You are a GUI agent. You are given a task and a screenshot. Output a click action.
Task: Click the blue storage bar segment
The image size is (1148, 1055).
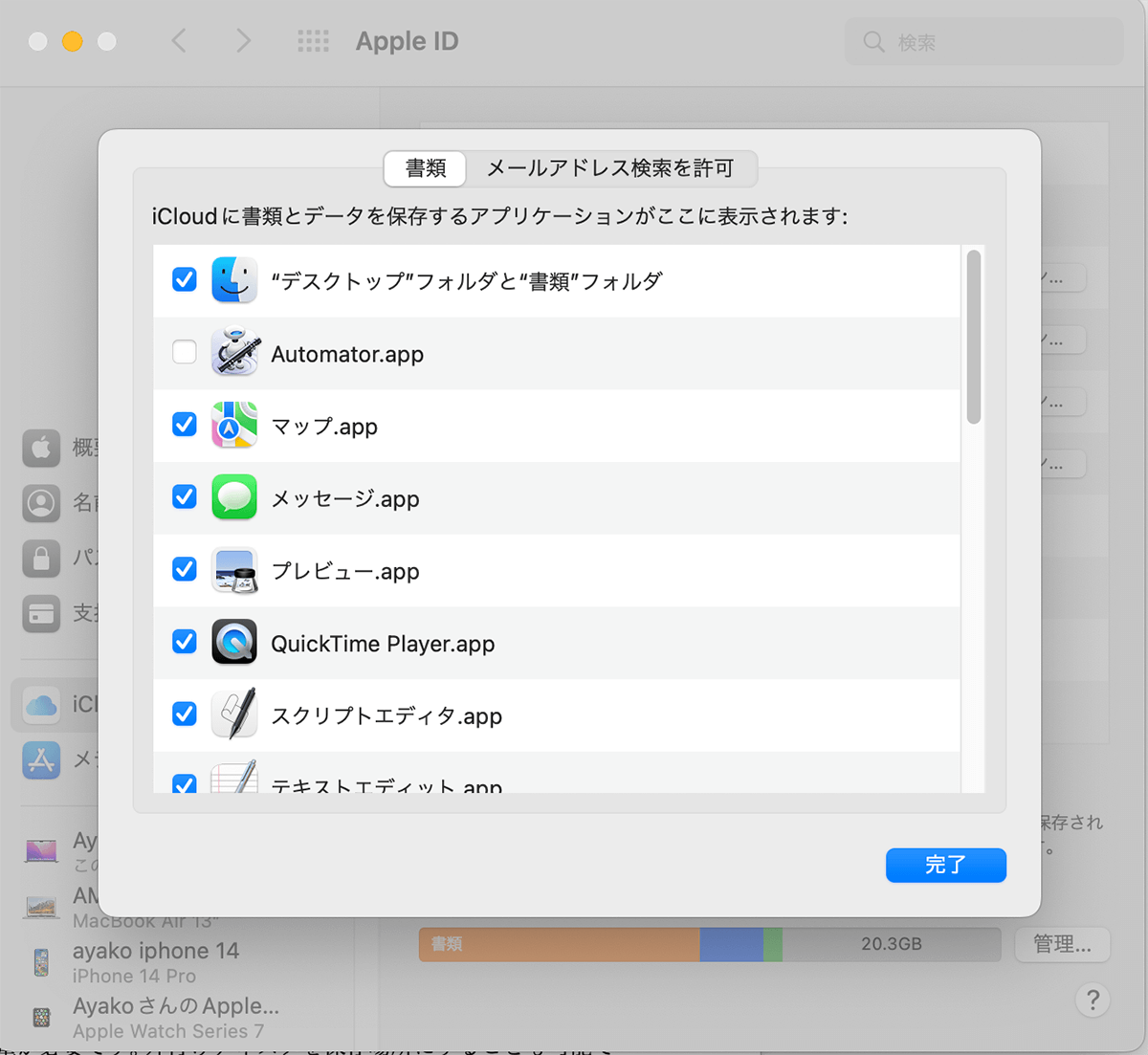[x=732, y=944]
